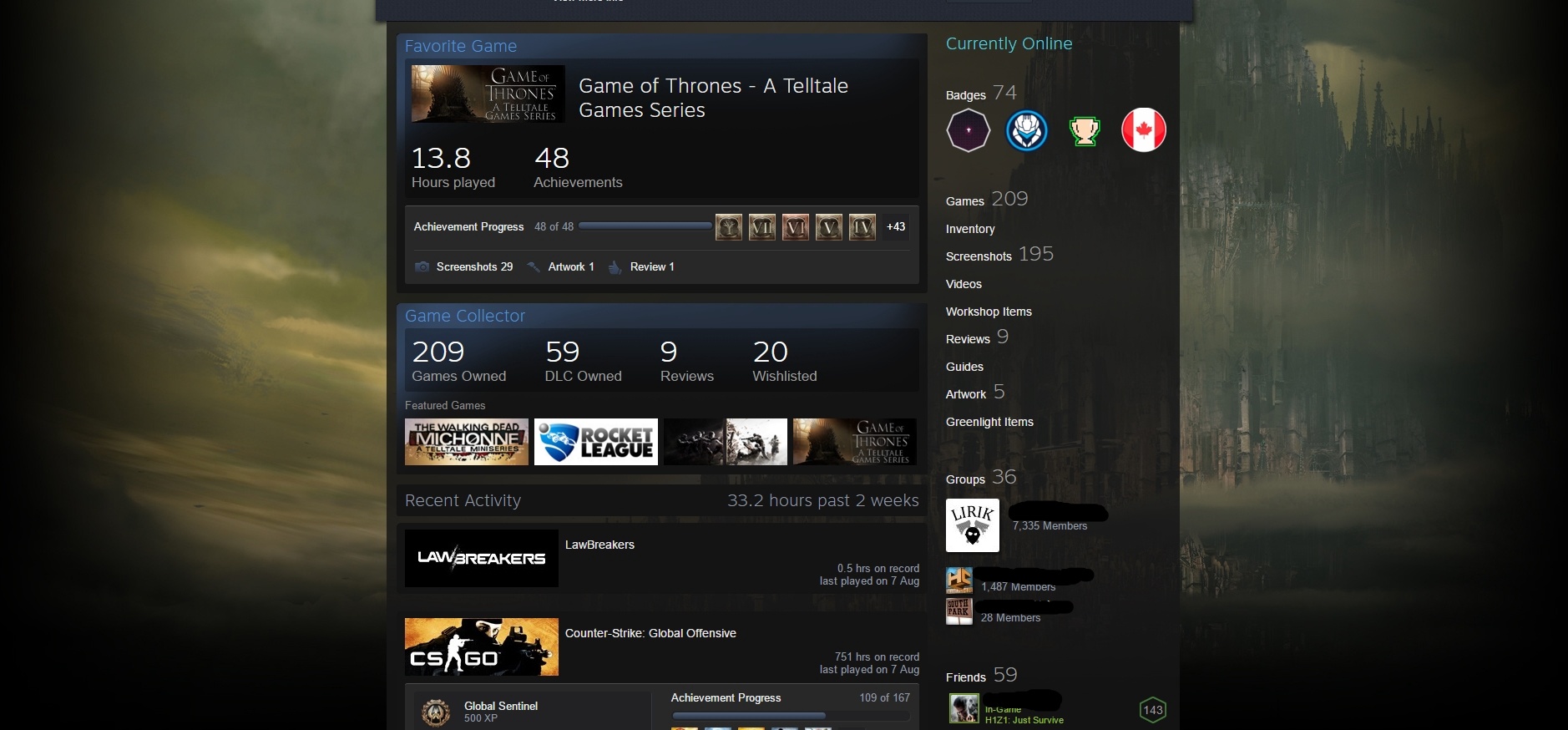Open Workshop Items sidebar link
This screenshot has height=730, width=1568.
[x=989, y=312]
